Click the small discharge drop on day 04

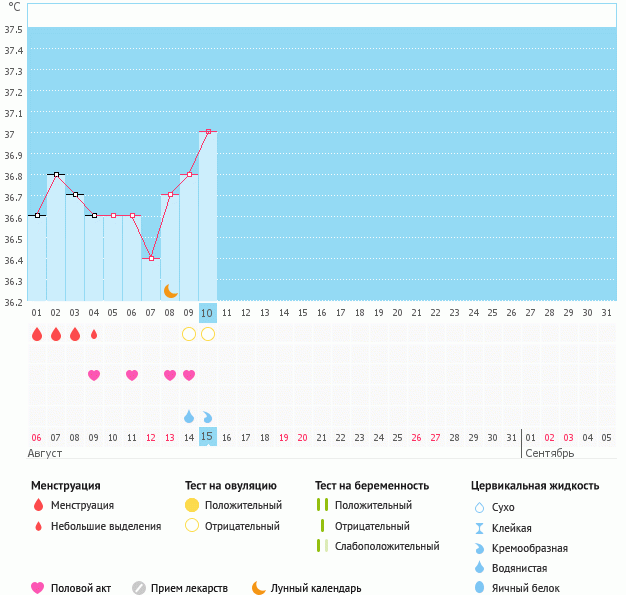click(94, 334)
